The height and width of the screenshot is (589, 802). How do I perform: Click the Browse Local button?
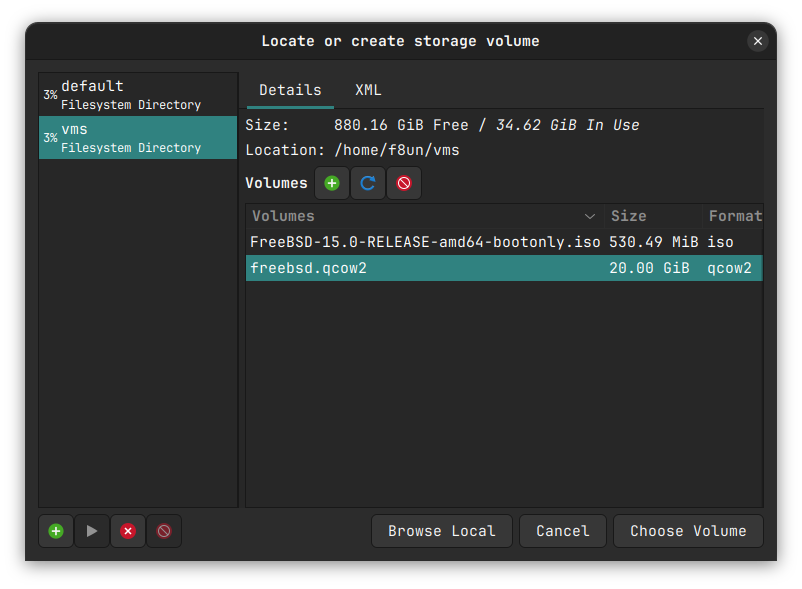(x=441, y=531)
